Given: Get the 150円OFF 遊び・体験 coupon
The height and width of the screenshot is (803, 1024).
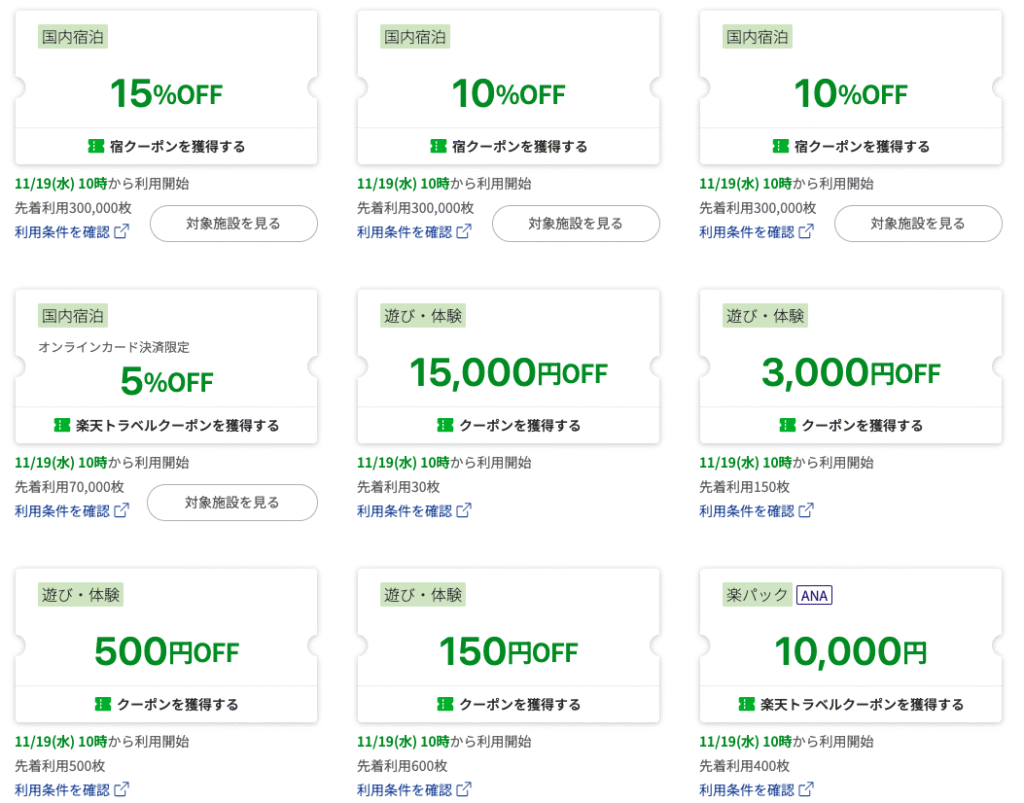Looking at the screenshot, I should tap(508, 704).
